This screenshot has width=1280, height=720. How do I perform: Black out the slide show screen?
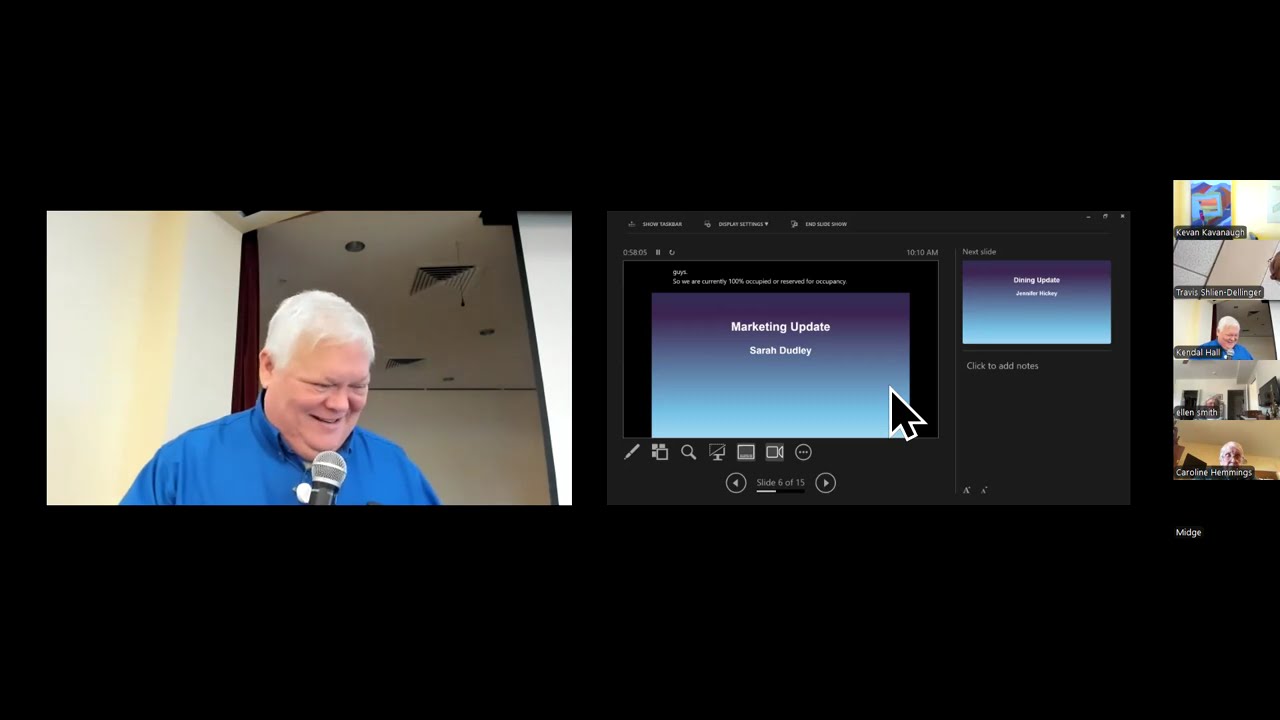click(717, 452)
